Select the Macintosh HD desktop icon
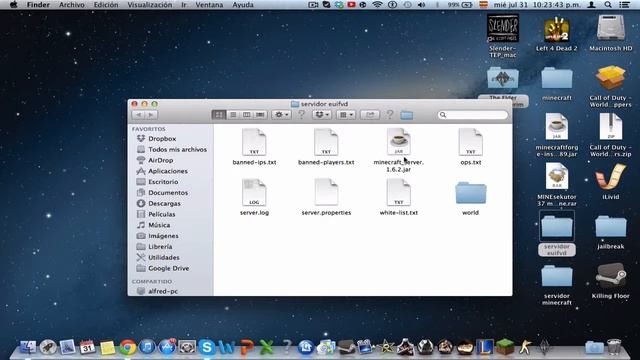 (611, 33)
